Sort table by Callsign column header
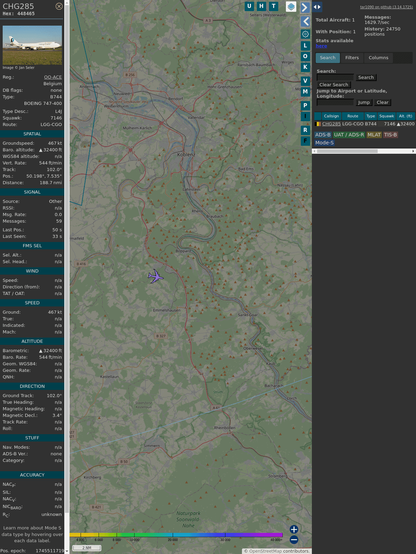This screenshot has width=416, height=554. pyautogui.click(x=331, y=116)
